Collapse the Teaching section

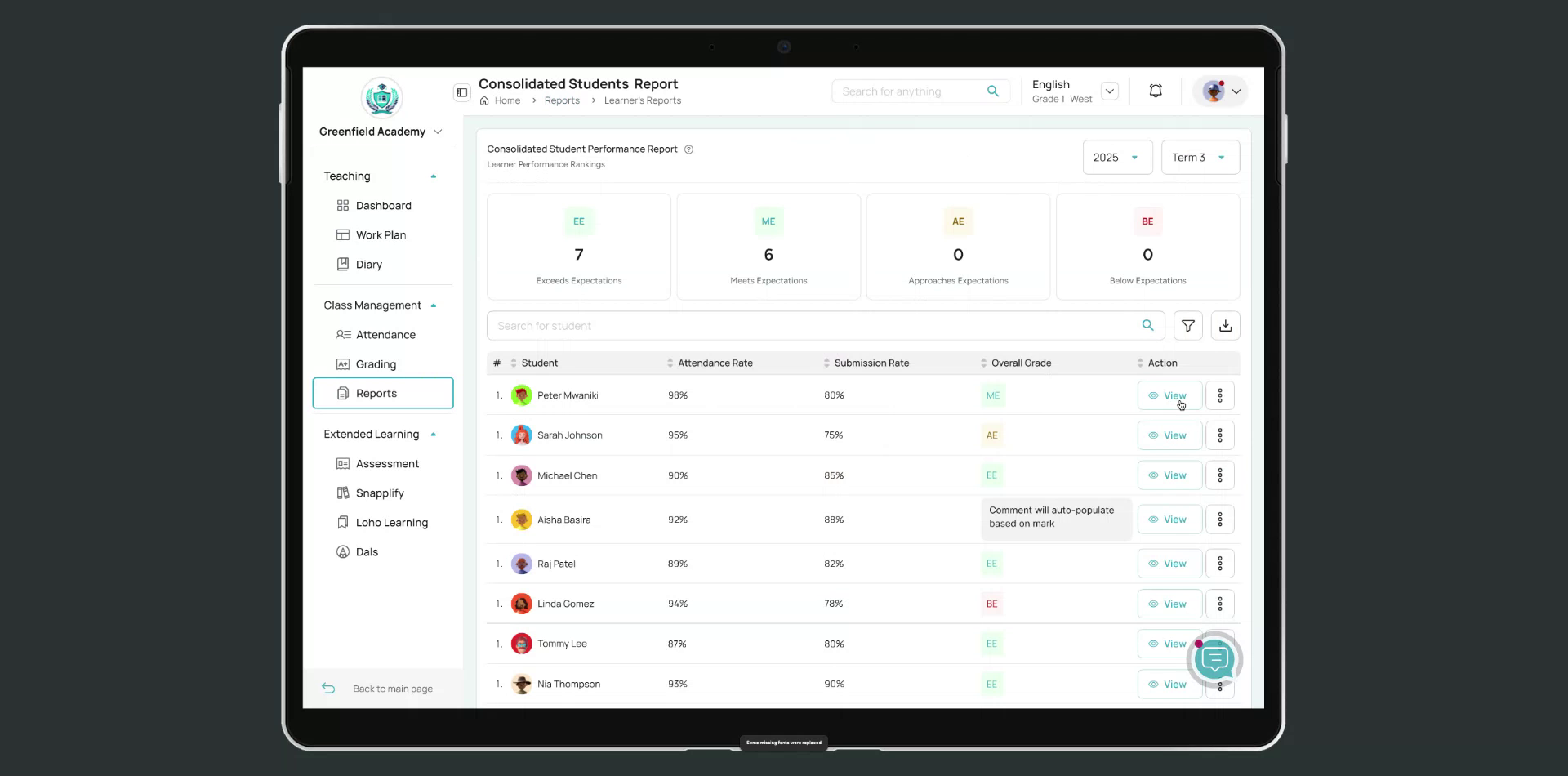tap(433, 176)
